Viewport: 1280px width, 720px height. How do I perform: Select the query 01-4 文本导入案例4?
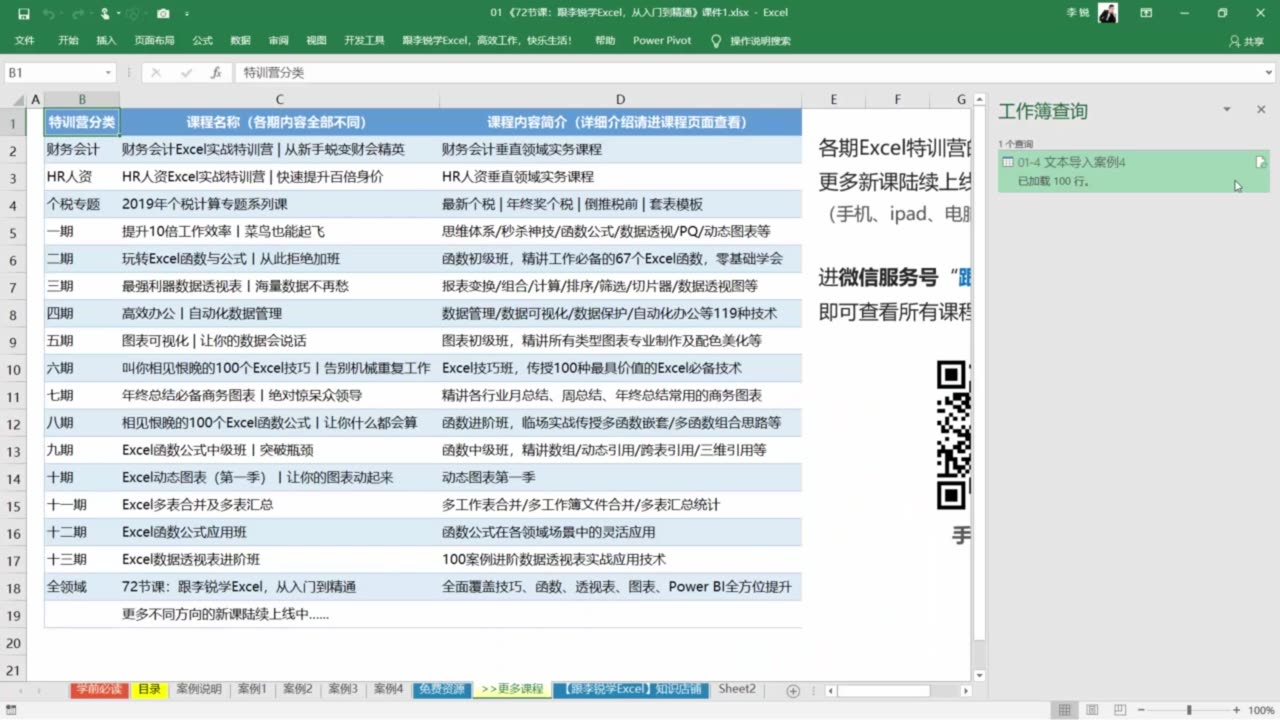pyautogui.click(x=1134, y=171)
